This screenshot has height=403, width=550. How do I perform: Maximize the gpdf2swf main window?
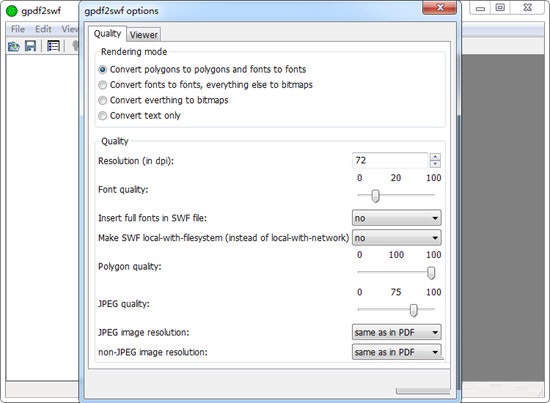pyautogui.click(x=501, y=7)
